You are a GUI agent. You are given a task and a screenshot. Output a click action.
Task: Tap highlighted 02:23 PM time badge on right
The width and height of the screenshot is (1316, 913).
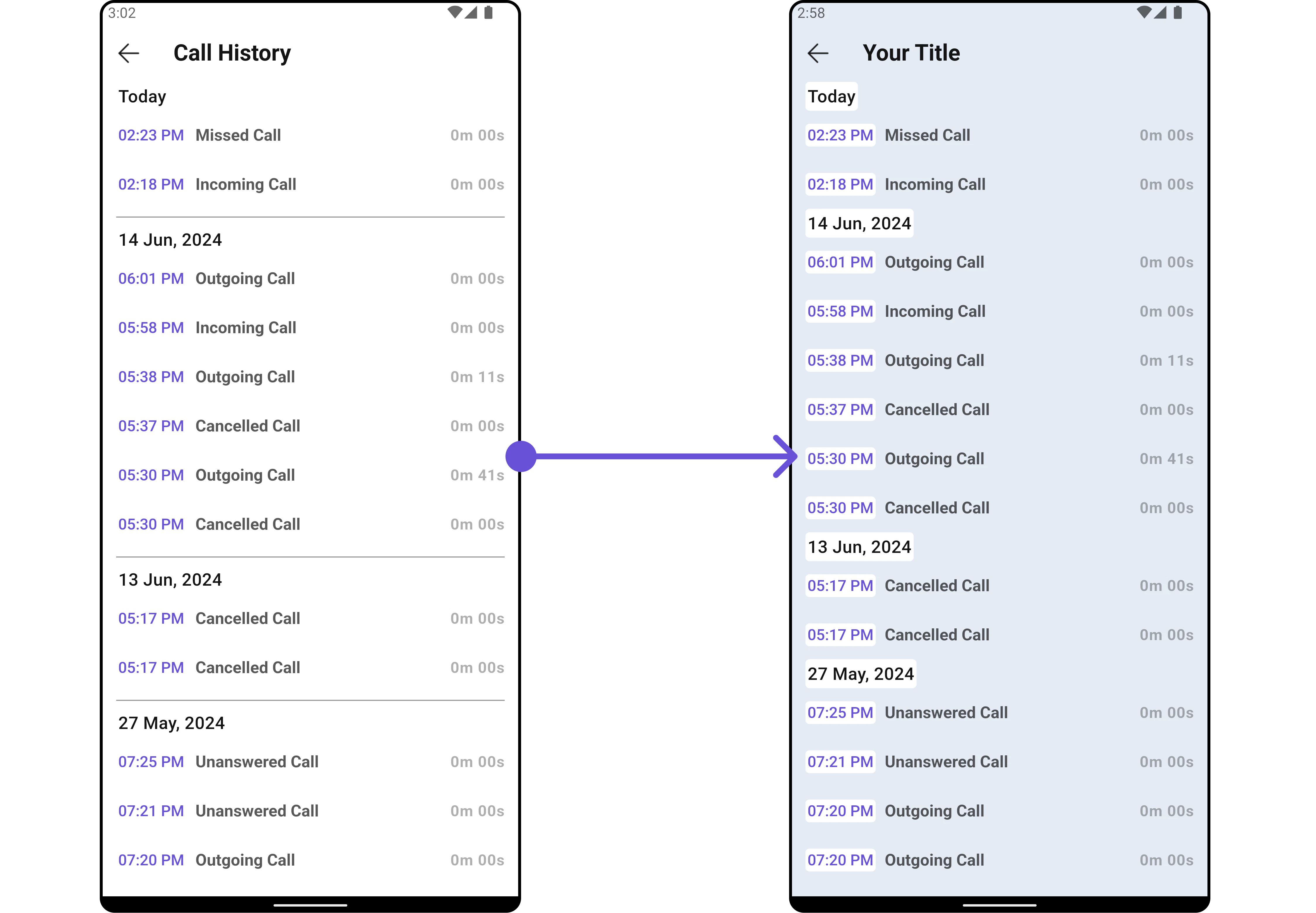click(840, 135)
